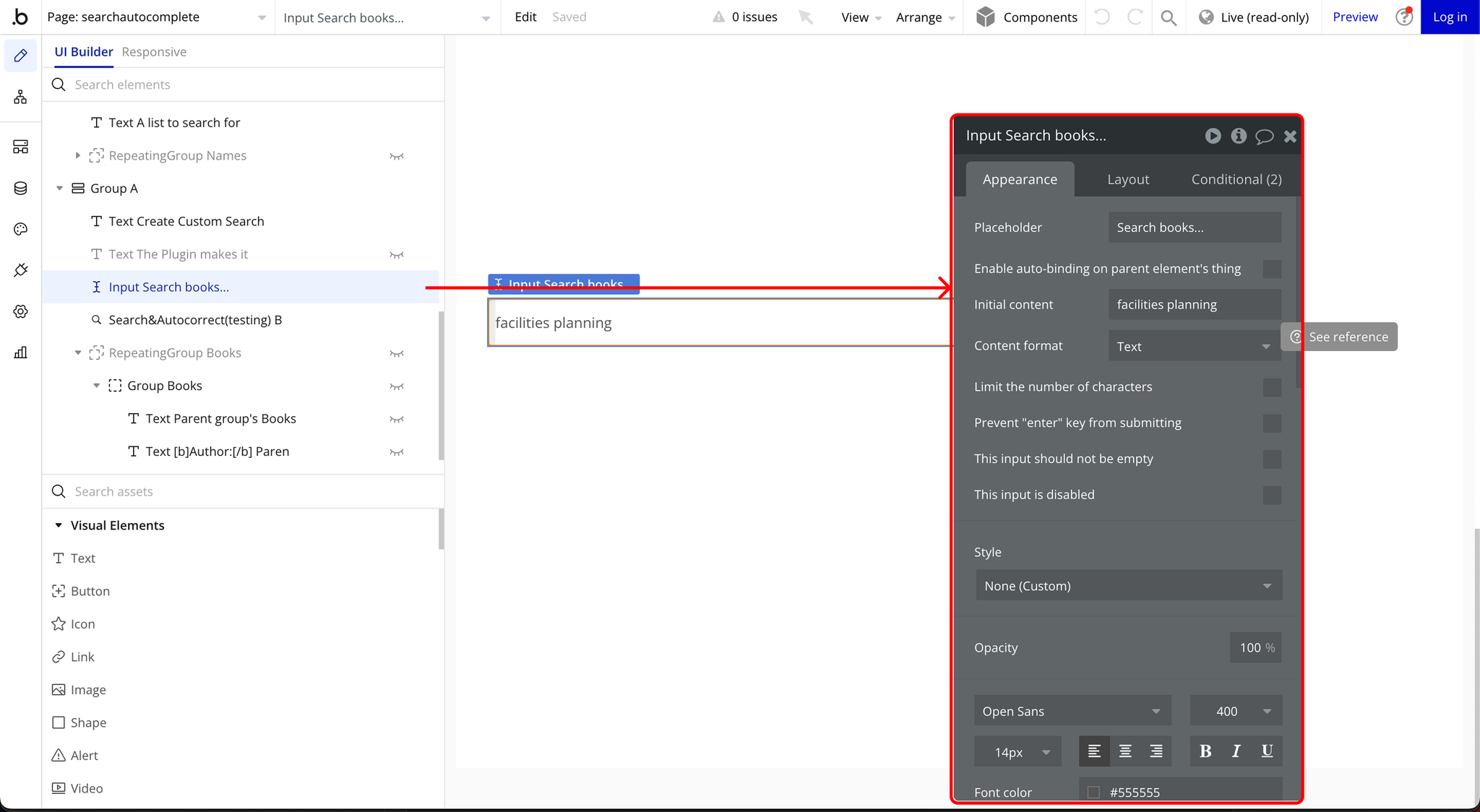The height and width of the screenshot is (812, 1480).
Task: Open the Style None (Custom) dropdown
Action: click(1128, 586)
